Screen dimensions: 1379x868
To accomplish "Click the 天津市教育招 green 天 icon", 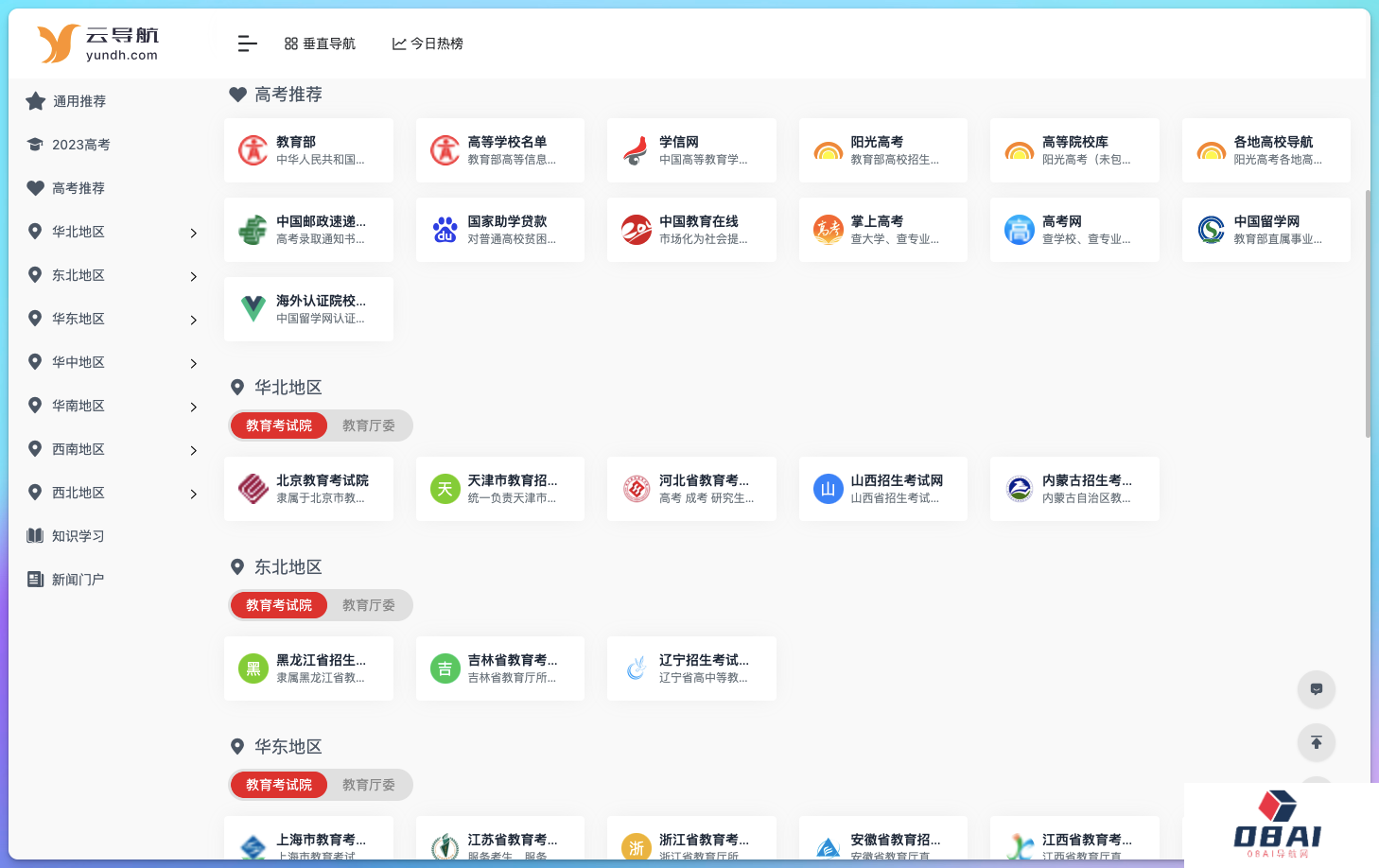I will coord(445,489).
